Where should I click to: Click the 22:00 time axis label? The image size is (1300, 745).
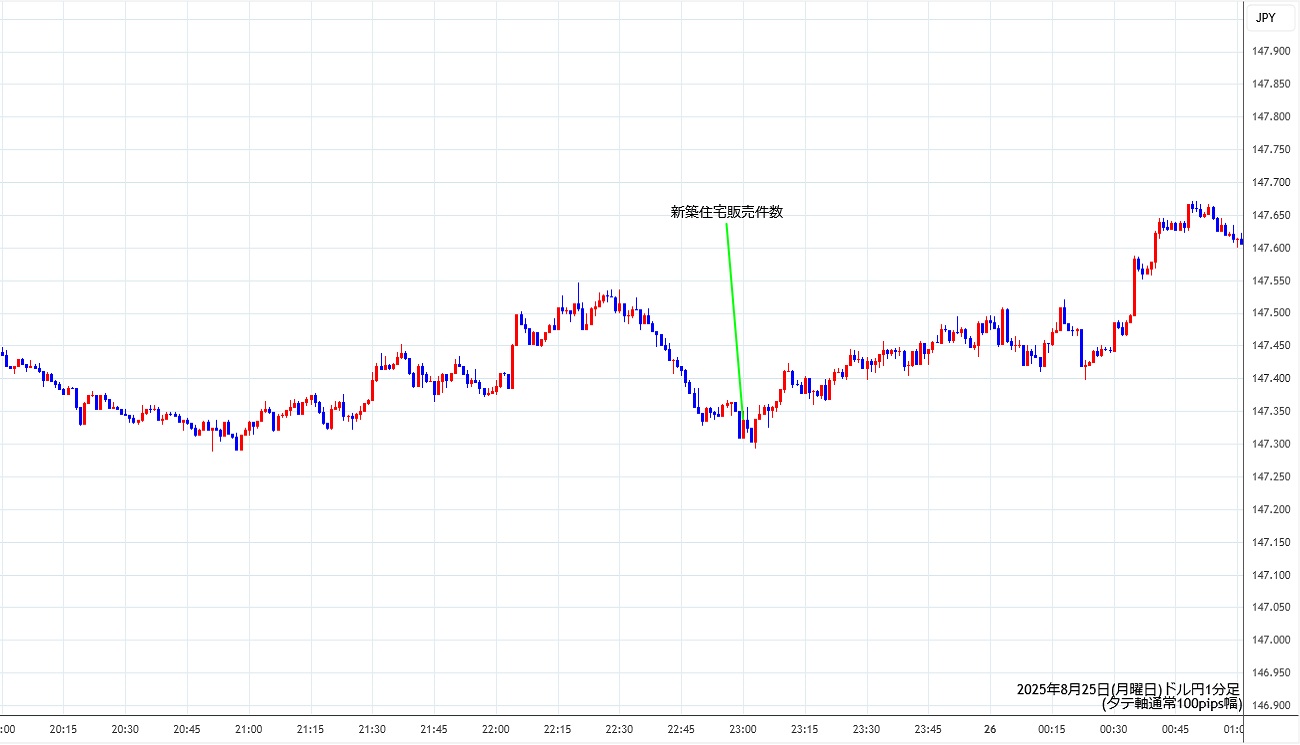point(495,730)
